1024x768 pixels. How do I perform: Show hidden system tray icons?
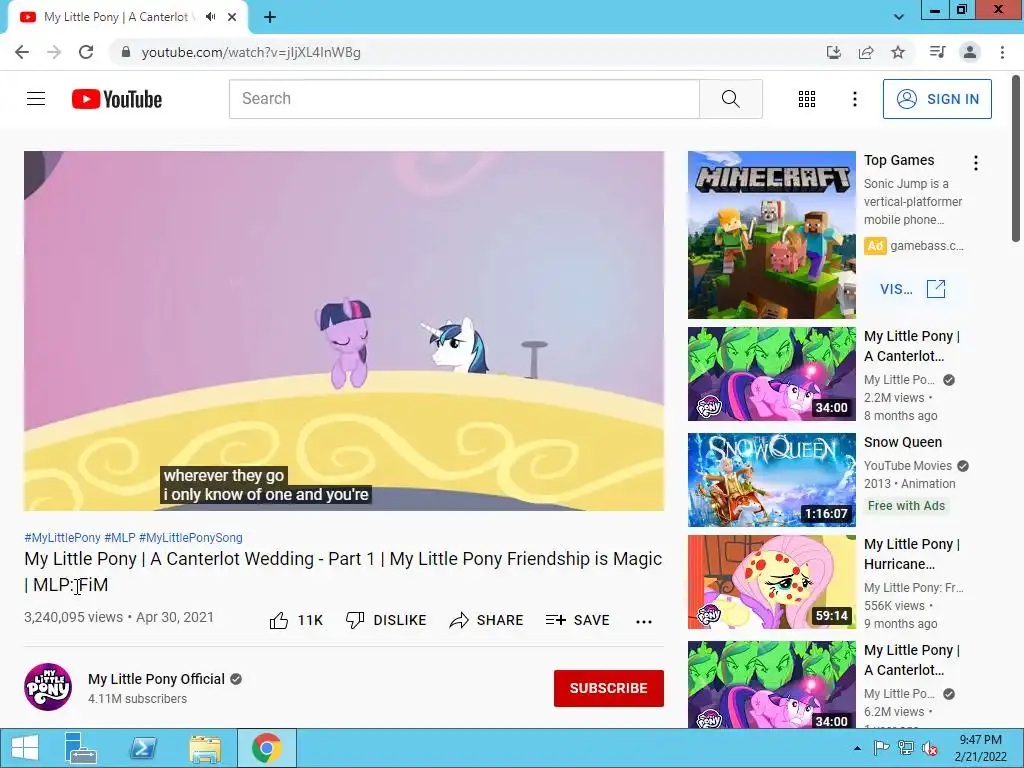tap(857, 748)
